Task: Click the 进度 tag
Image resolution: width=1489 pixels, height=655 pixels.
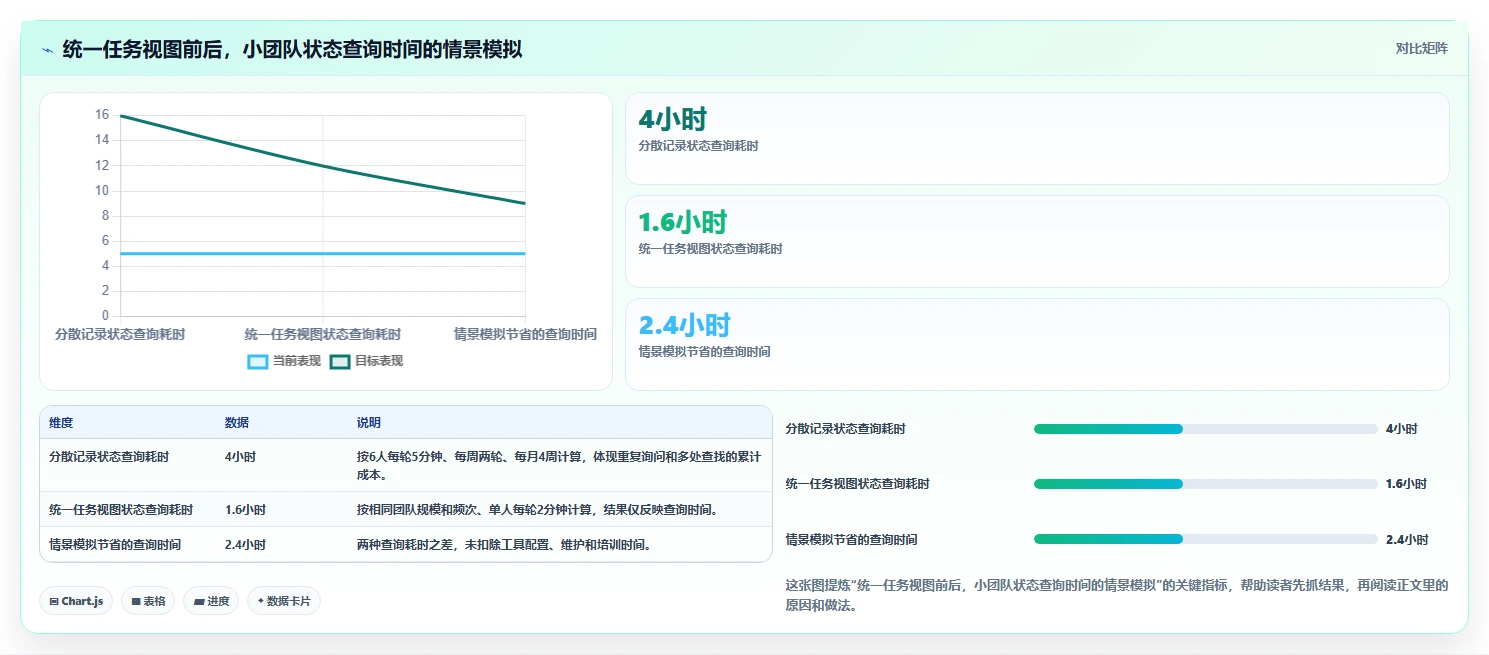Action: (211, 601)
